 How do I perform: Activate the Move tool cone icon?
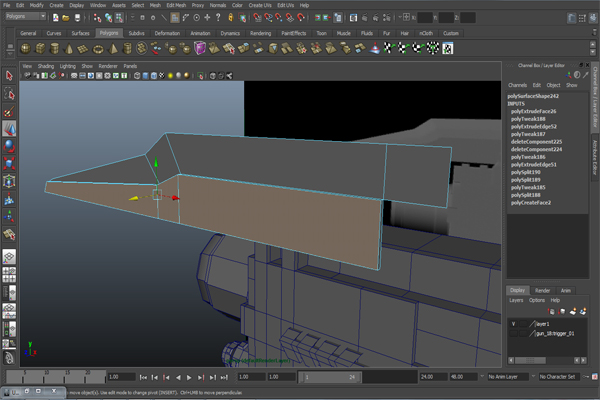[9, 129]
